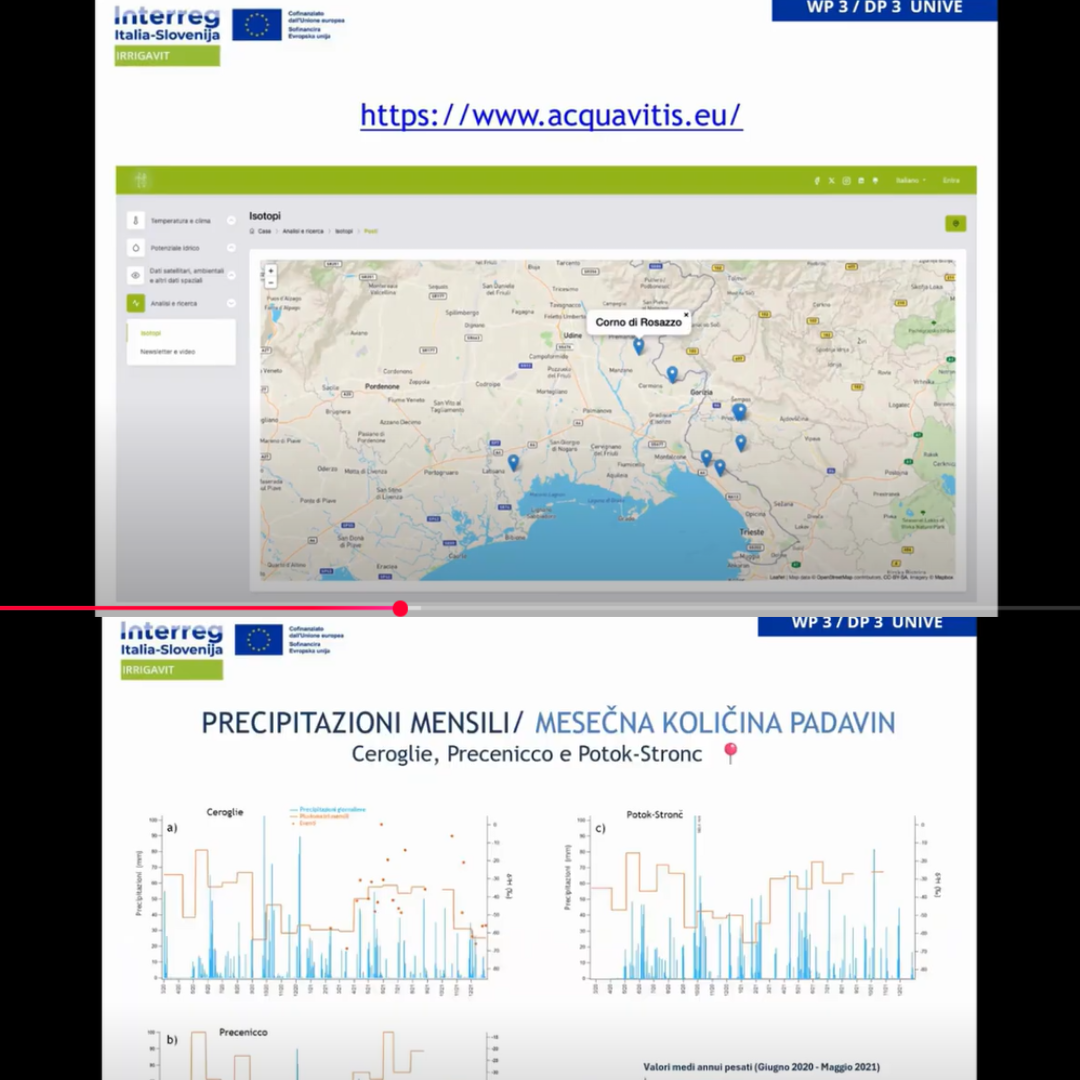
Task: Open the Instagram link in the header
Action: tap(847, 180)
